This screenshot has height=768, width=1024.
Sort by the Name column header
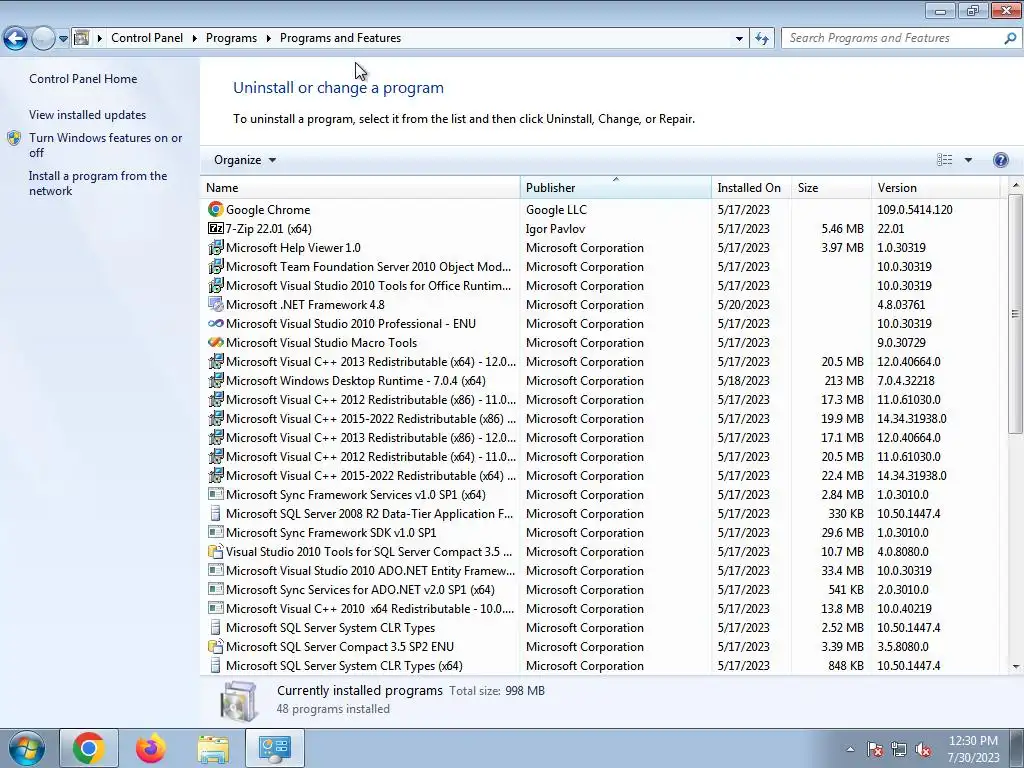(x=360, y=187)
